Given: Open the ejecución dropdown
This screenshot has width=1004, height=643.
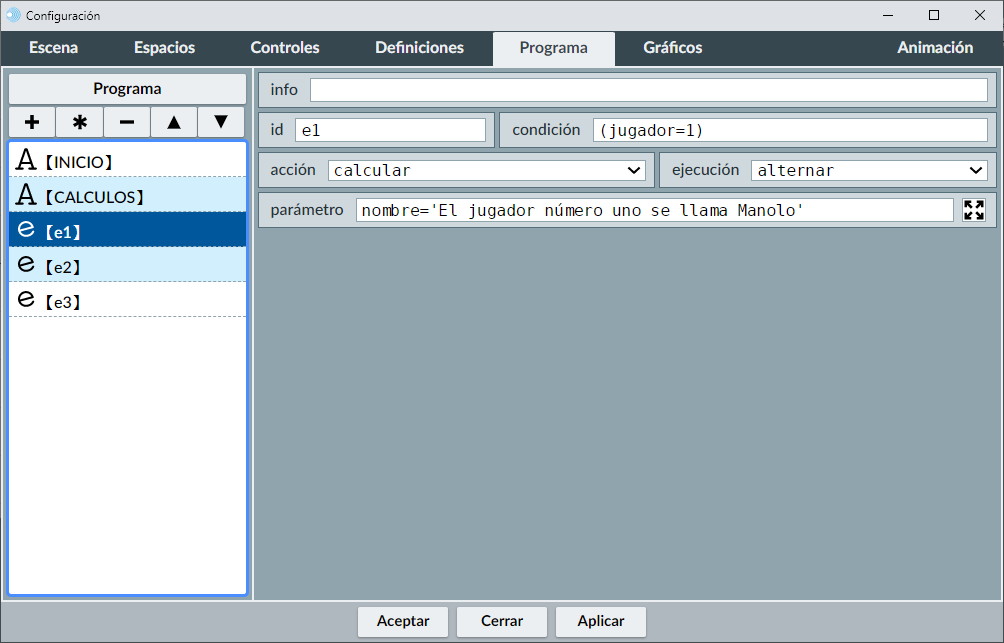Looking at the screenshot, I should 869,170.
